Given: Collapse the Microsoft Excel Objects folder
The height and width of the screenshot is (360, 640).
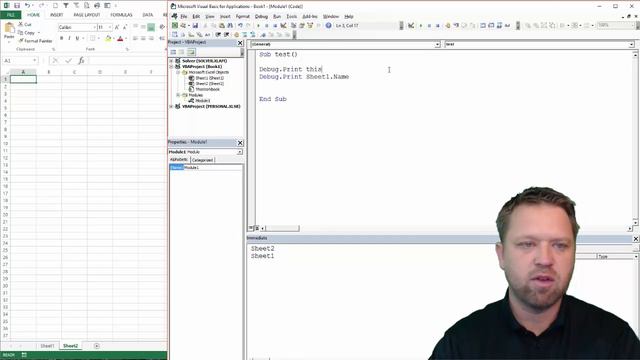Looking at the screenshot, I should click(178, 72).
